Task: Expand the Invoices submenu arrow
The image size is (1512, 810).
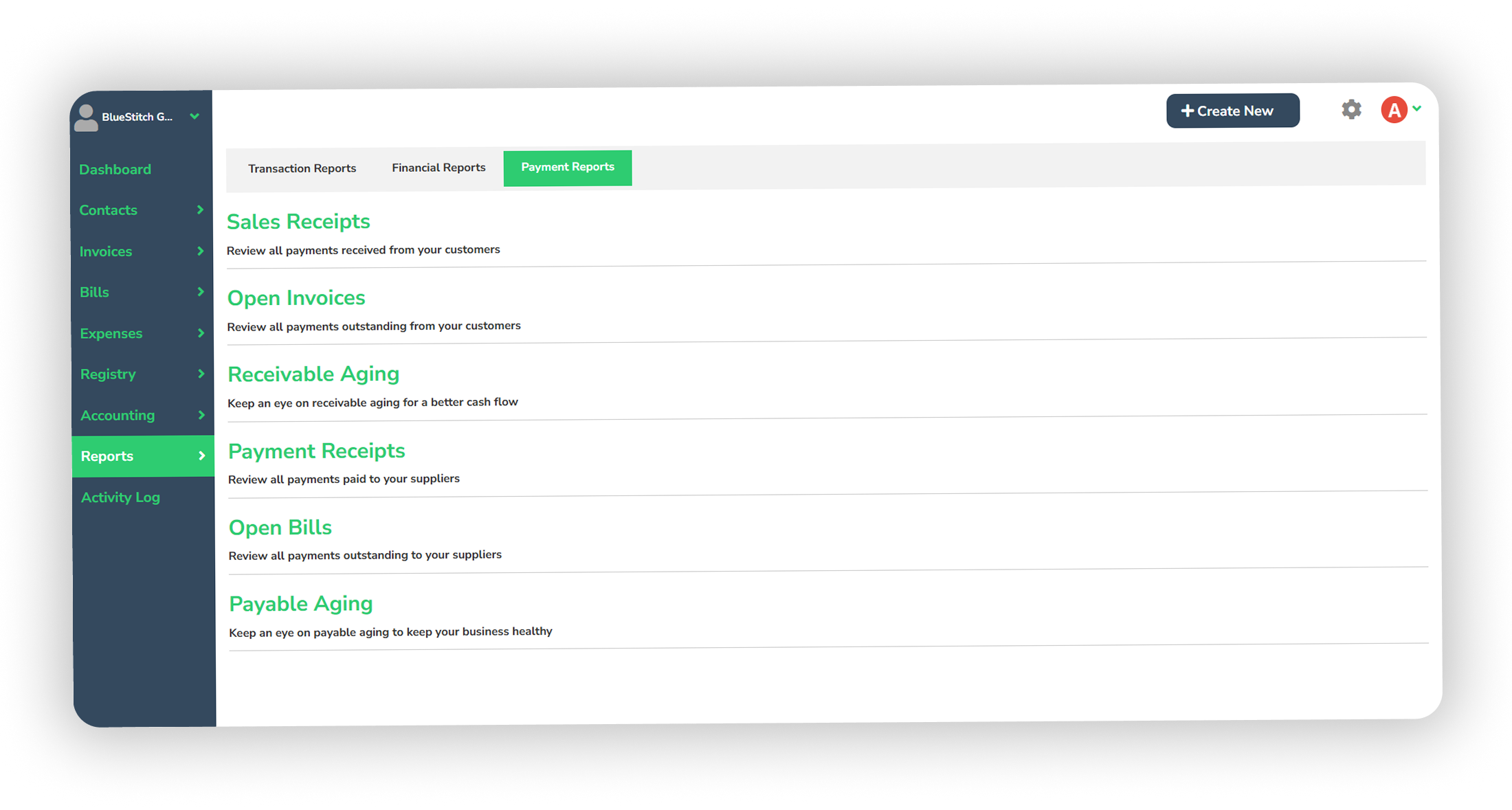Action: (x=200, y=251)
